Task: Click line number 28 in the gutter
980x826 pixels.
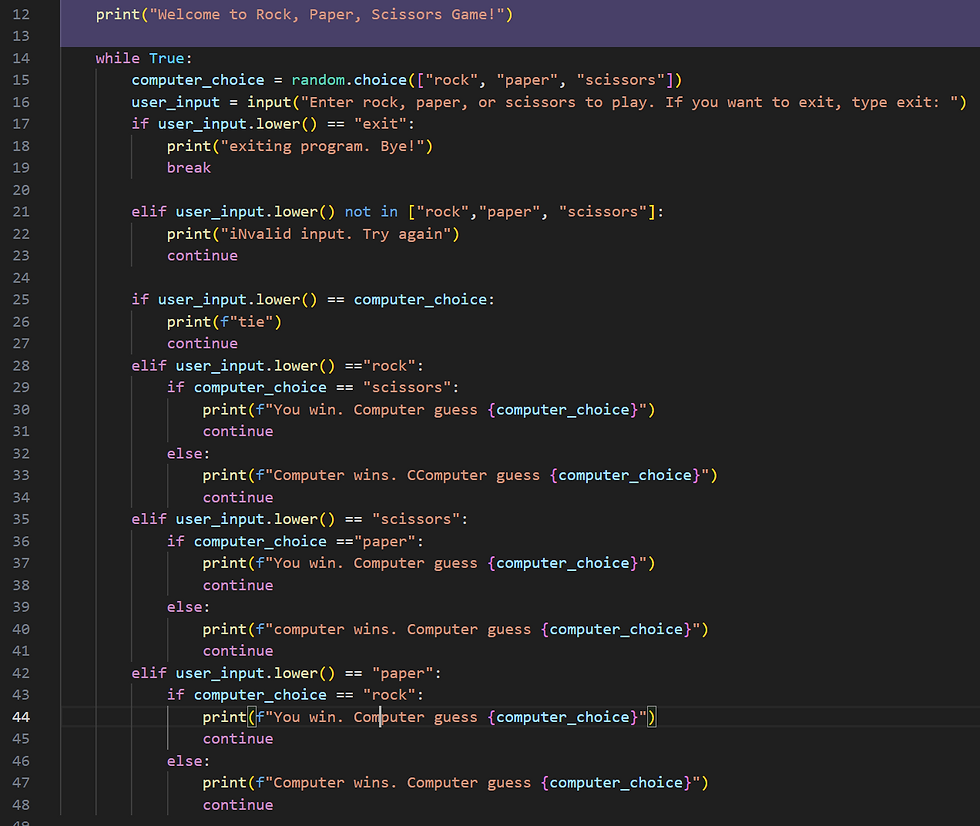Action: click(x=21, y=366)
